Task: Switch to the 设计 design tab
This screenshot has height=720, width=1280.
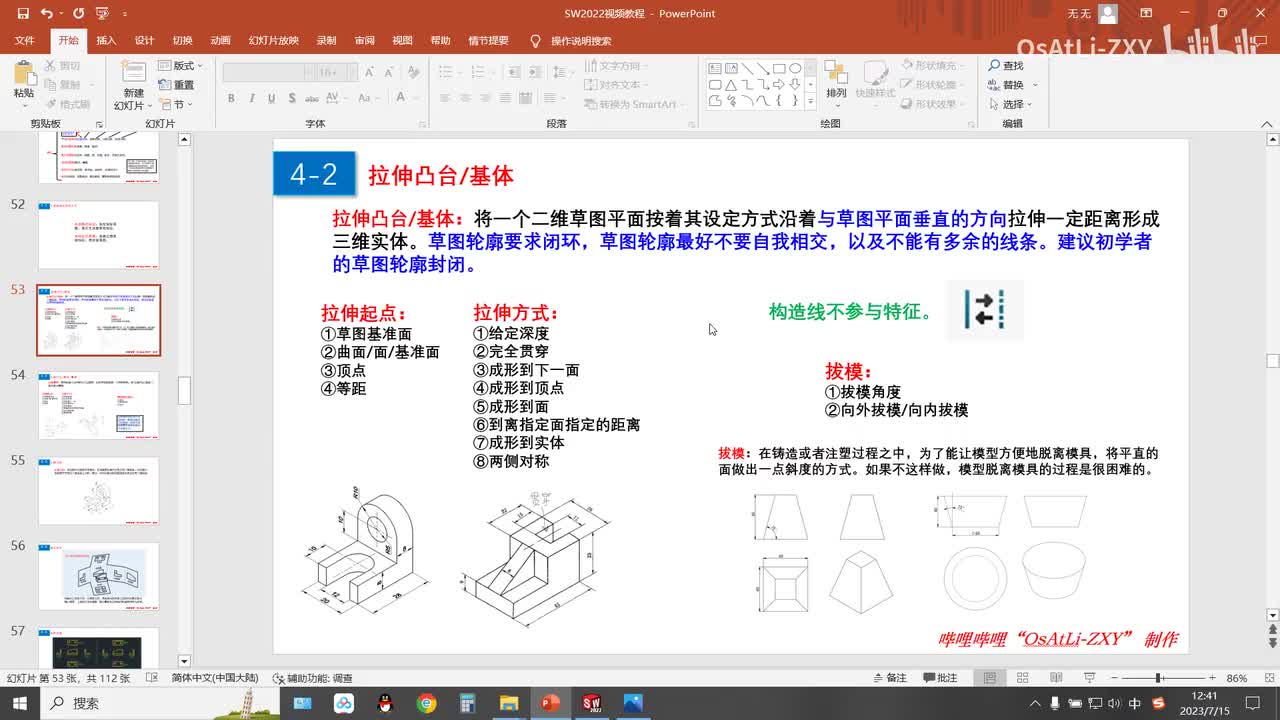Action: tap(144, 41)
